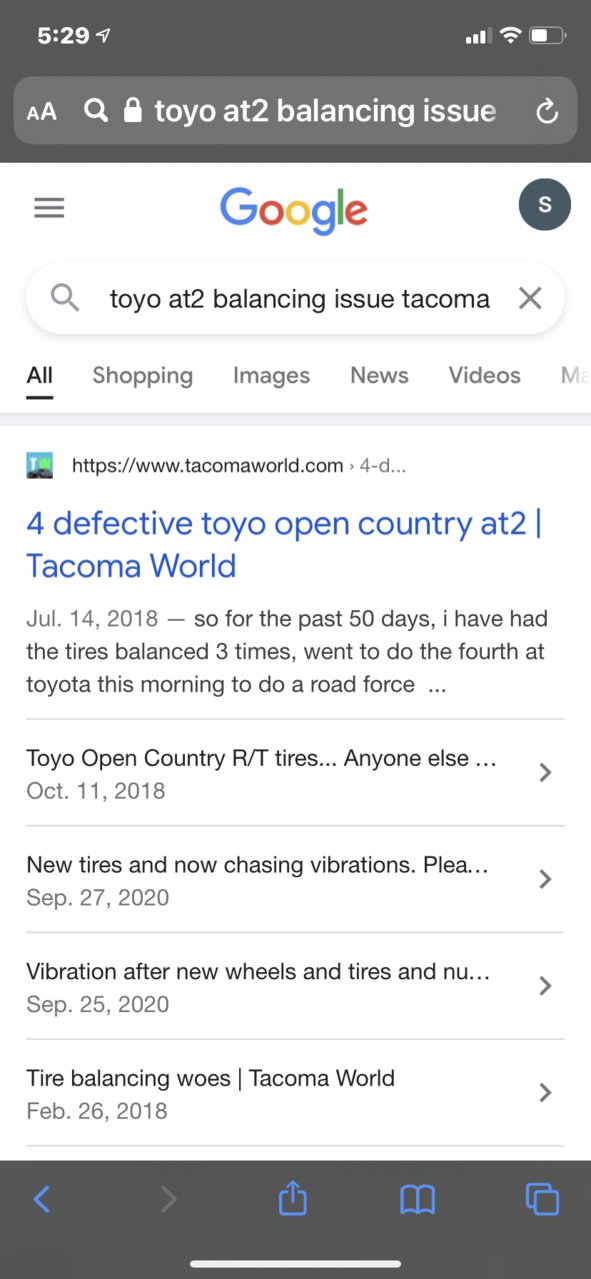This screenshot has width=591, height=1279.
Task: Reload the page in Safari address bar
Action: click(x=546, y=111)
